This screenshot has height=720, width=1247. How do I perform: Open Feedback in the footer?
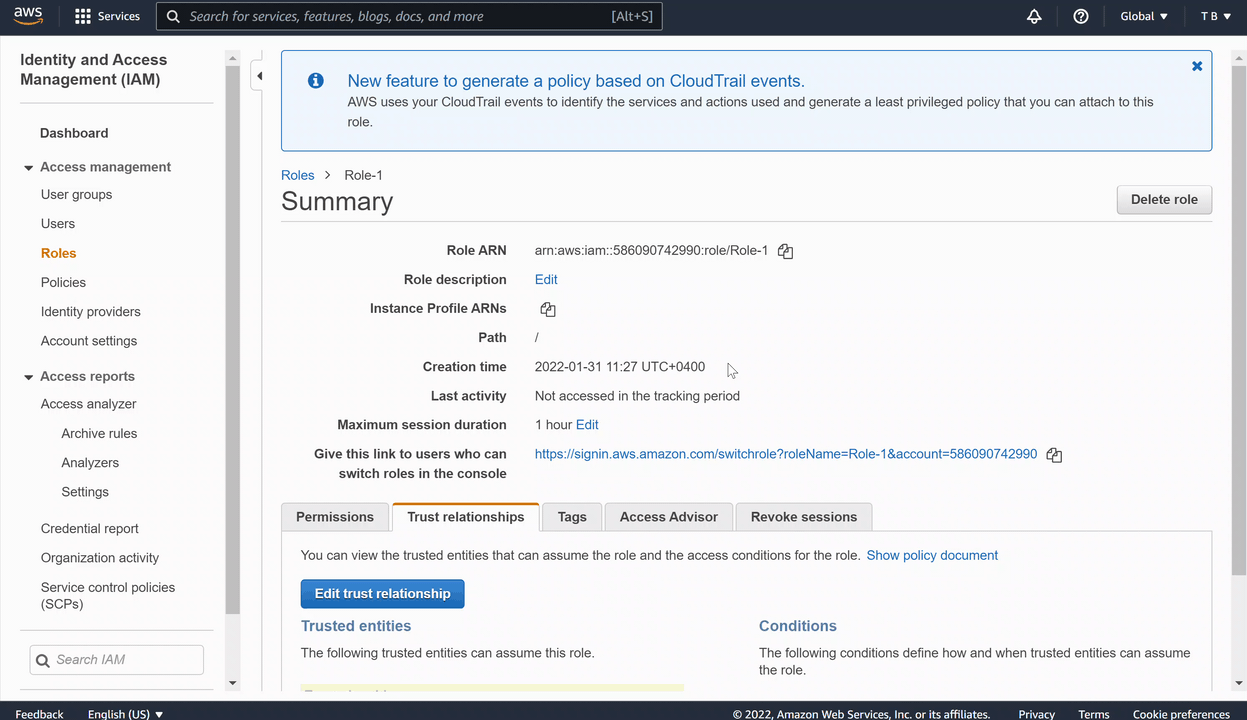coord(40,714)
